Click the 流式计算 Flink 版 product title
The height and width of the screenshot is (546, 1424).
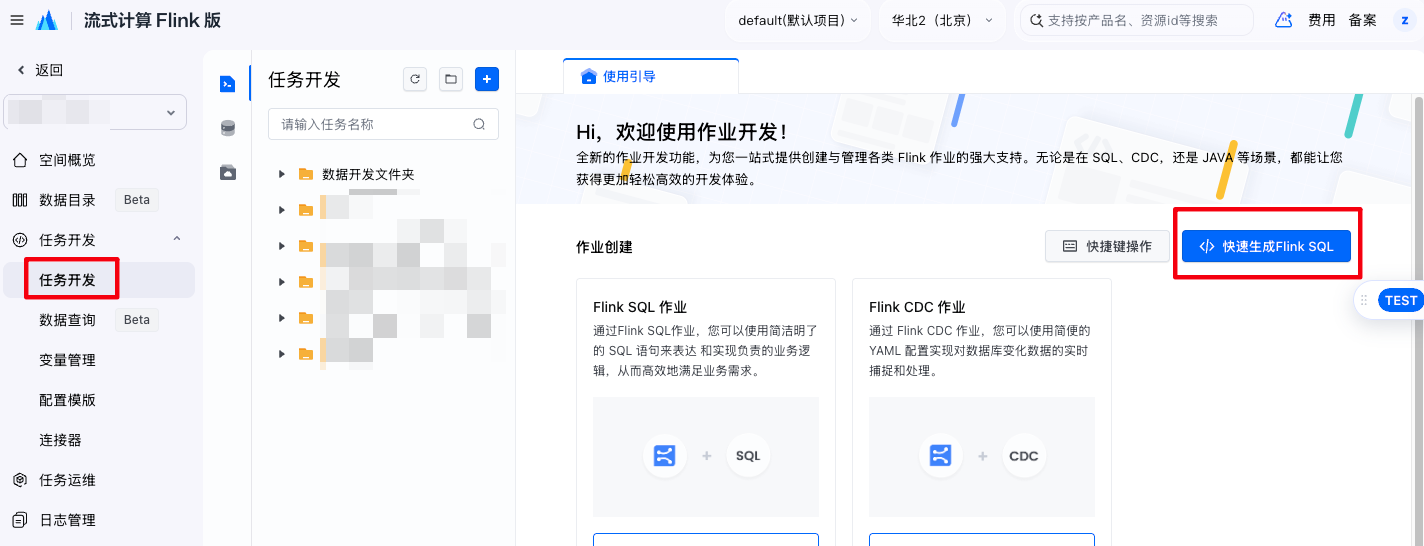[x=153, y=20]
